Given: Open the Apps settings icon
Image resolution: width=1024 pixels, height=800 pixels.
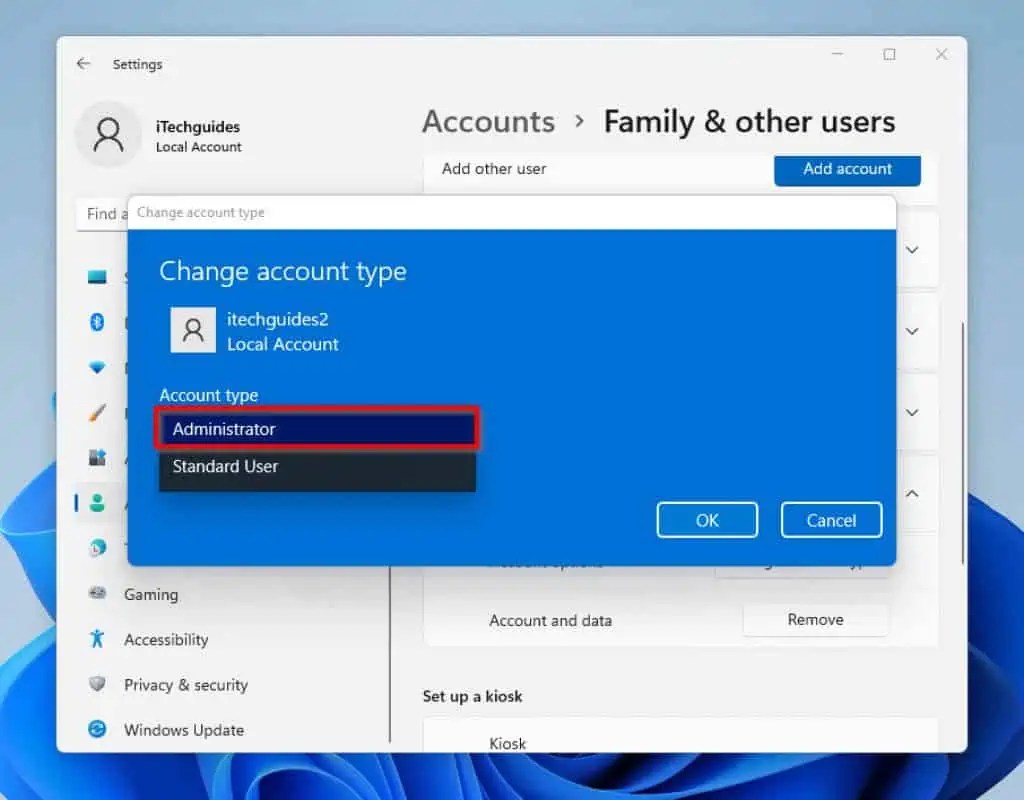Looking at the screenshot, I should [x=97, y=458].
